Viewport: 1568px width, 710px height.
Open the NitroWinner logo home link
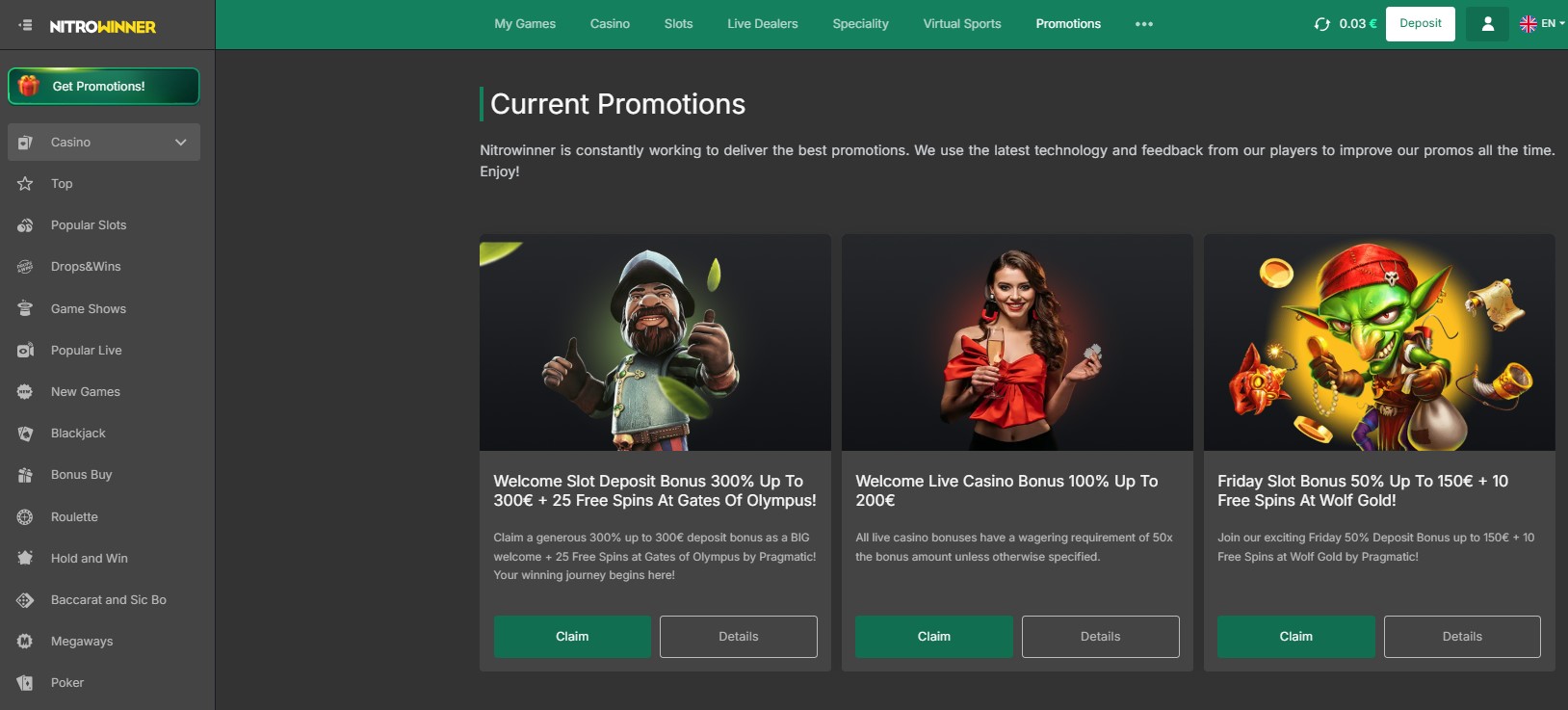pos(103,27)
